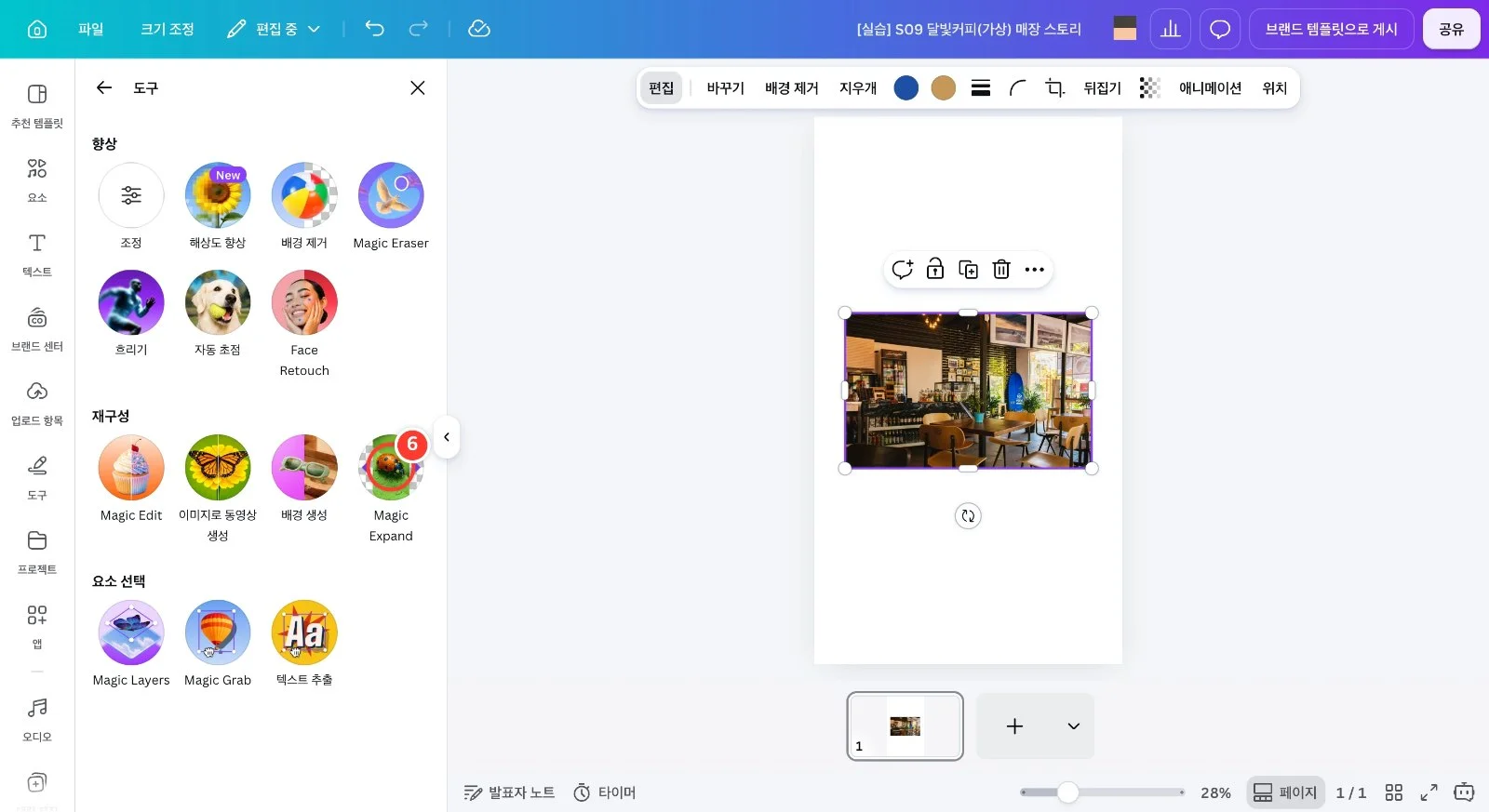
Task: Open the transparency checkerboard control
Action: [1150, 87]
